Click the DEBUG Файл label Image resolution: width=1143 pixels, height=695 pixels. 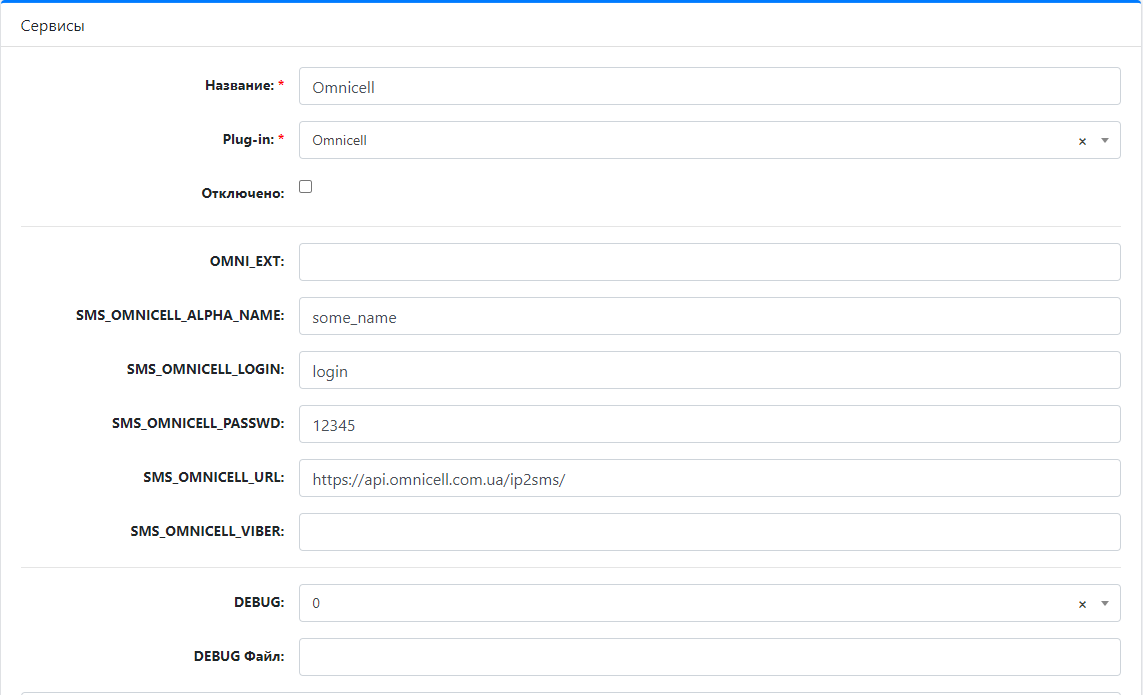pyautogui.click(x=239, y=656)
